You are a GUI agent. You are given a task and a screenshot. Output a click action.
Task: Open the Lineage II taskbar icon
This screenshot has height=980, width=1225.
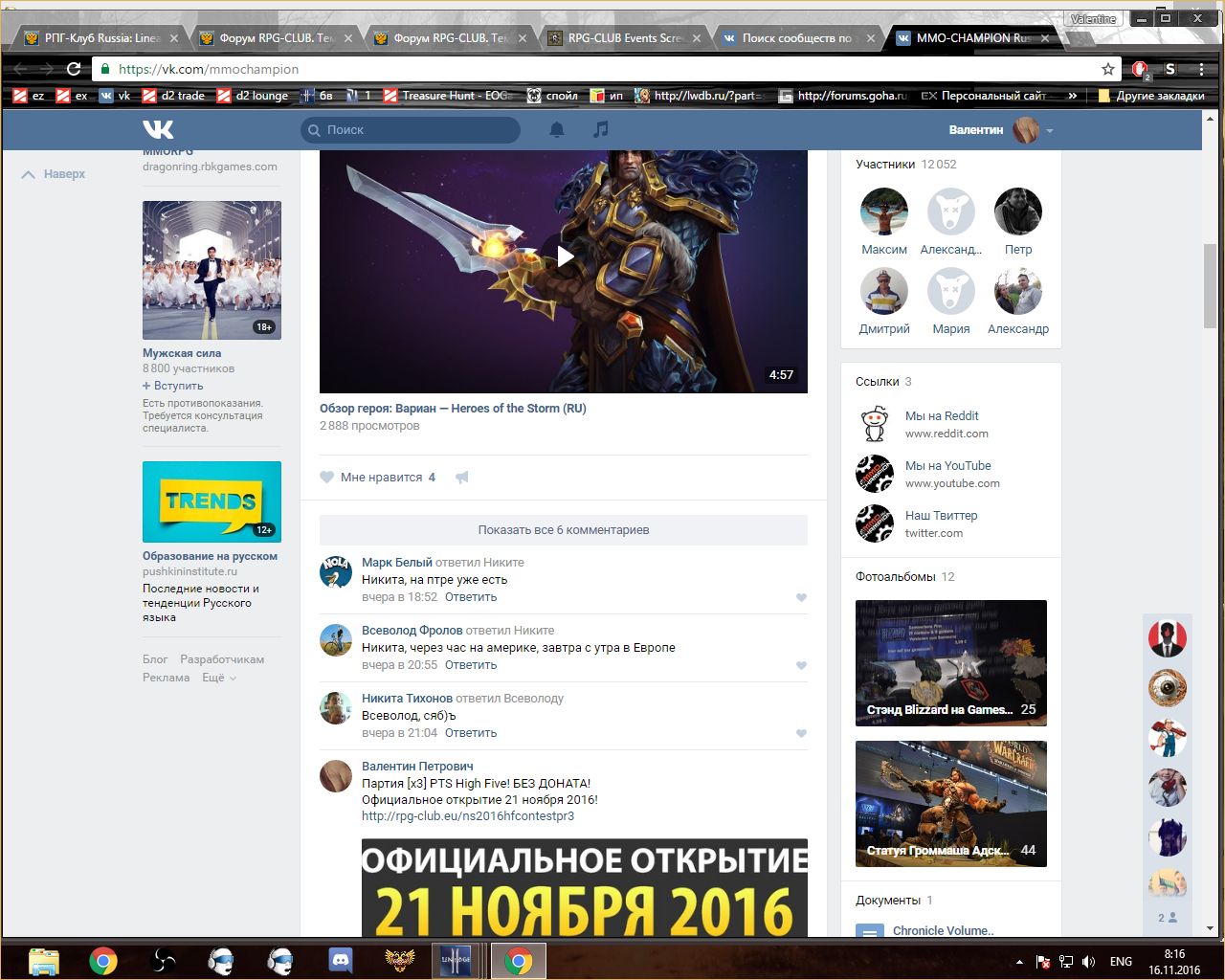tap(454, 961)
